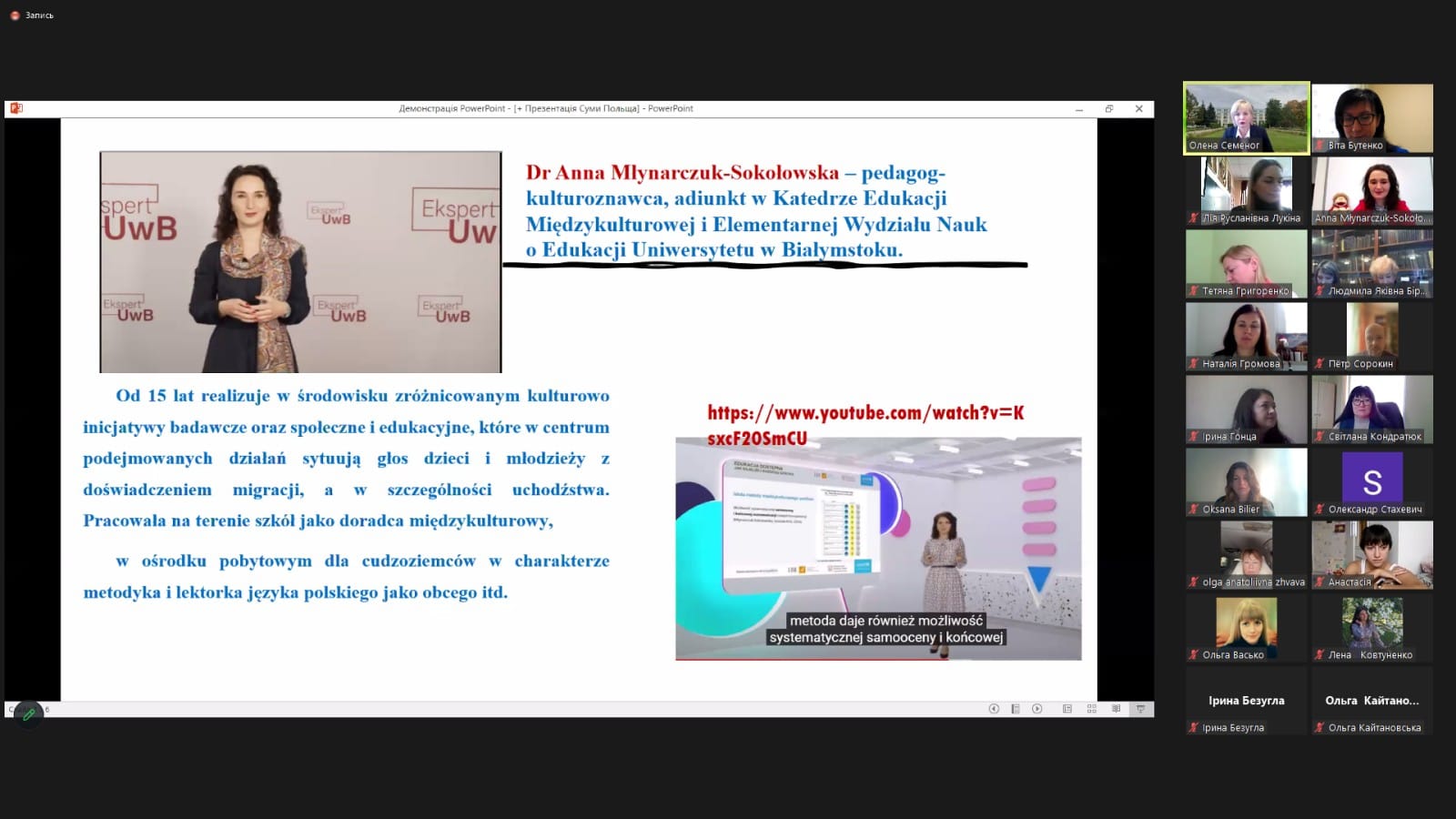Open the YouTube link on the slide

coord(864,424)
